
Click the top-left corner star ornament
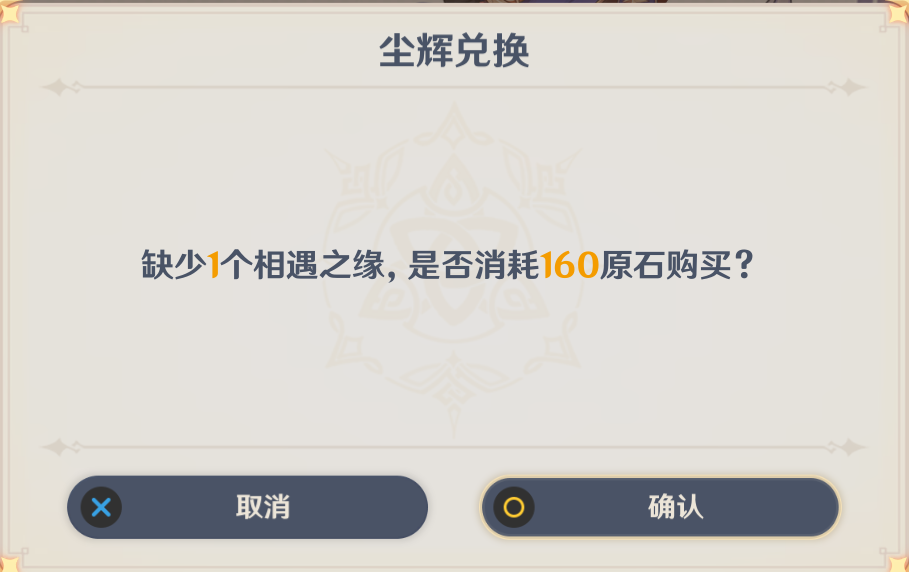click(8, 9)
